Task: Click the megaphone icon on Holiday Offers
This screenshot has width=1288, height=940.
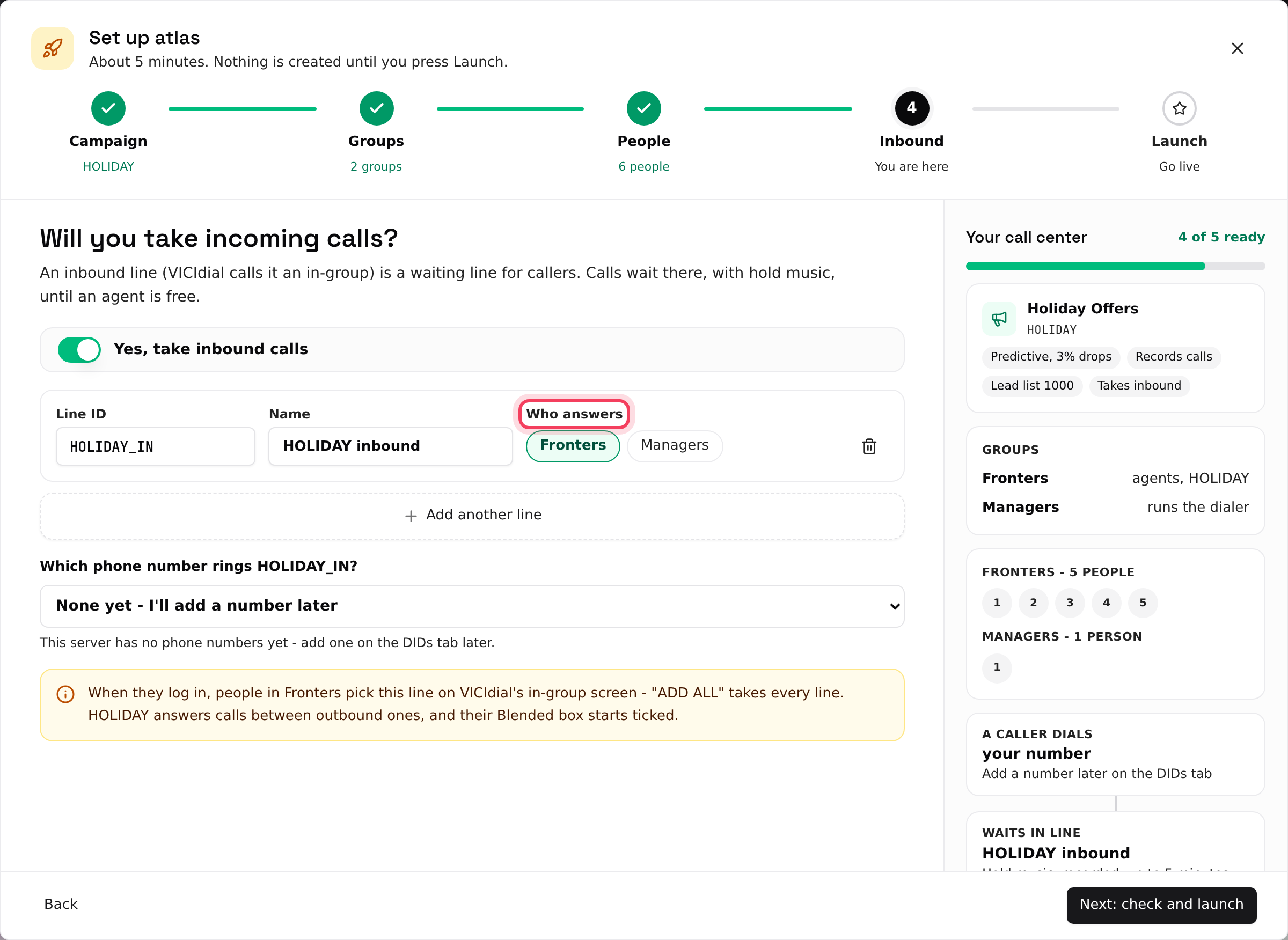Action: [999, 319]
